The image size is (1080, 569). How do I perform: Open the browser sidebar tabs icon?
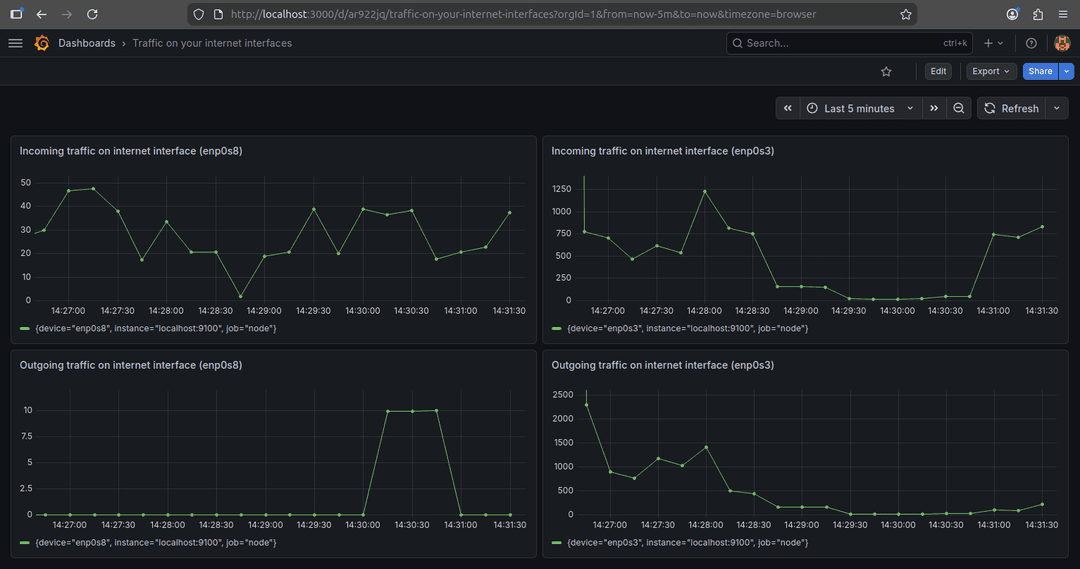(x=16, y=14)
